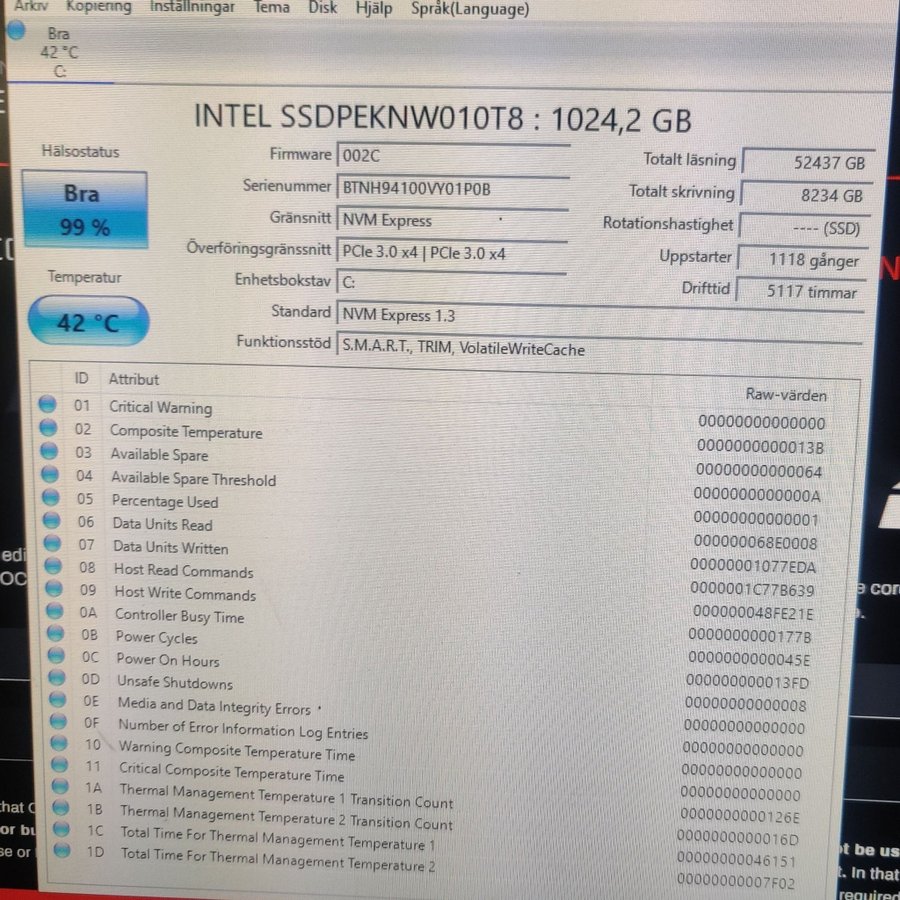Click the status orb beside Composite Temperature
Screen dimensions: 900x900
(x=48, y=428)
